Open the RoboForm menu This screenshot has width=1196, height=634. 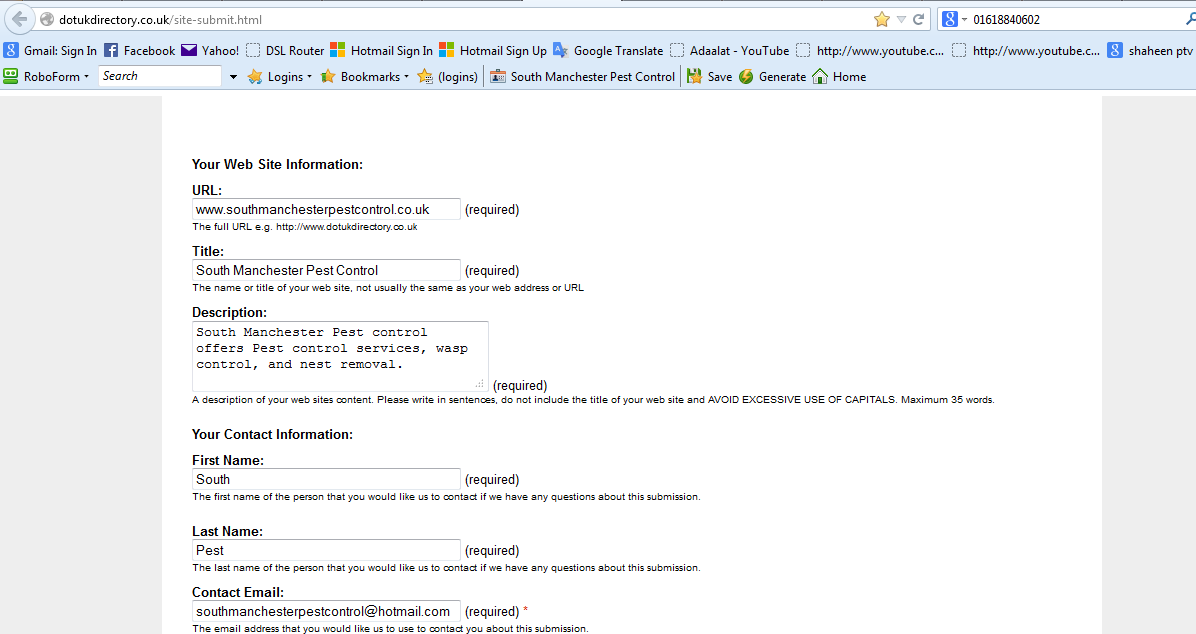tap(47, 76)
